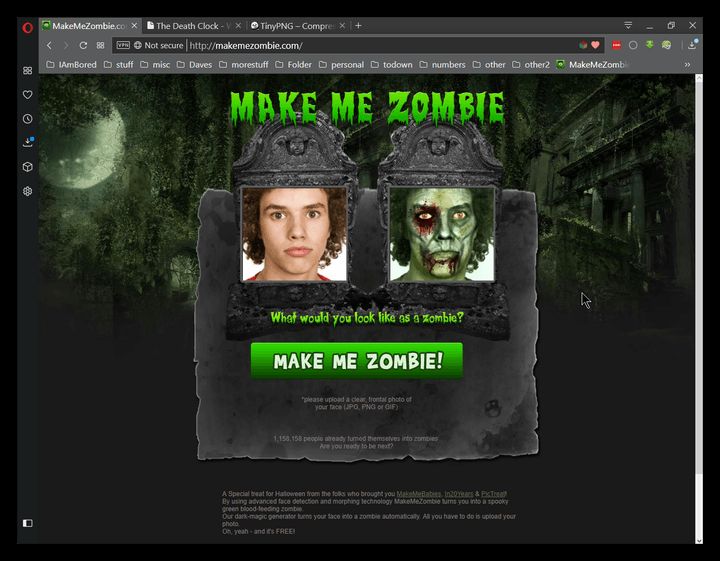Open sidebar Extensions cube icon

[x=28, y=167]
